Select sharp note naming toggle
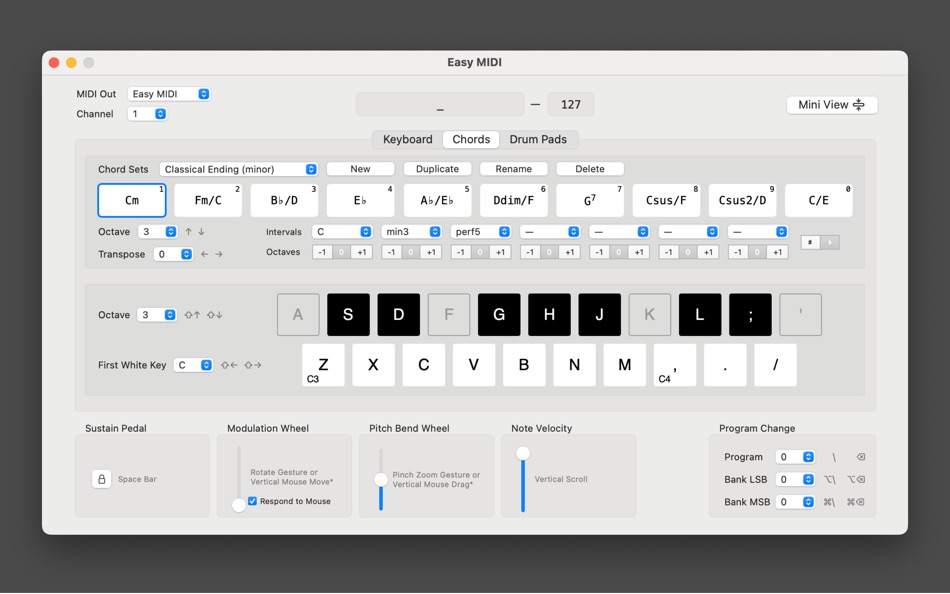This screenshot has height=594, width=950. click(810, 242)
